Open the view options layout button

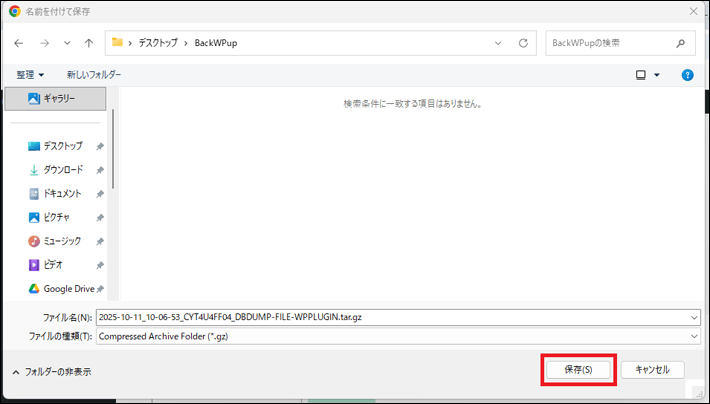tap(642, 75)
